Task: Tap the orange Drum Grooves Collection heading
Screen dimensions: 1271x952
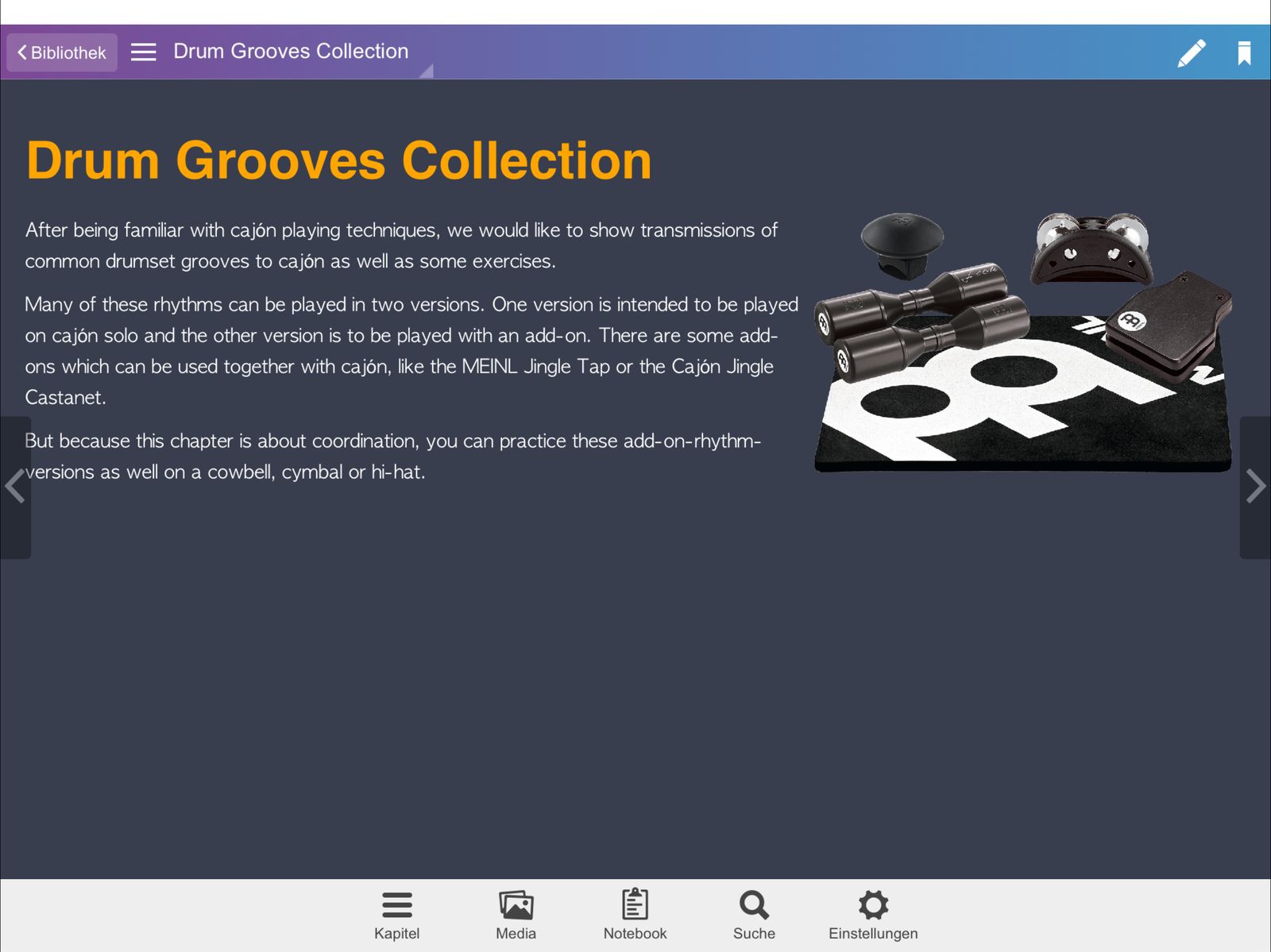Action: [338, 160]
